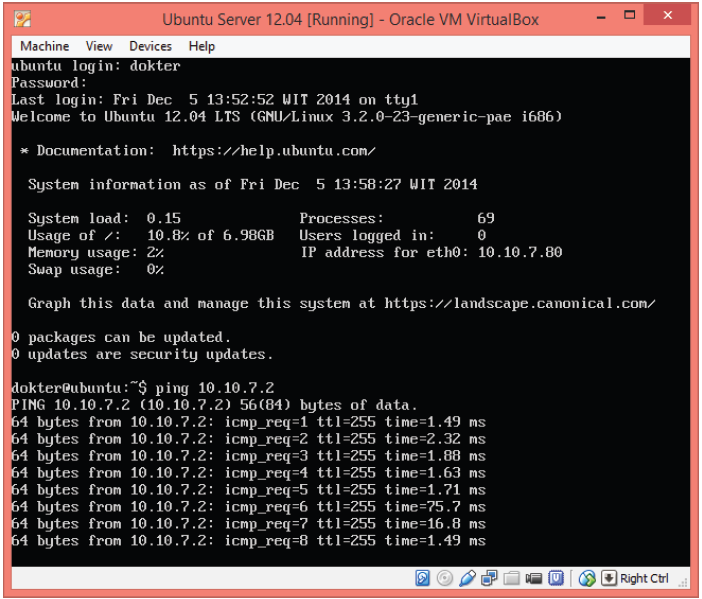Click the USB devices status icon
The image size is (702, 599).
coord(467,578)
